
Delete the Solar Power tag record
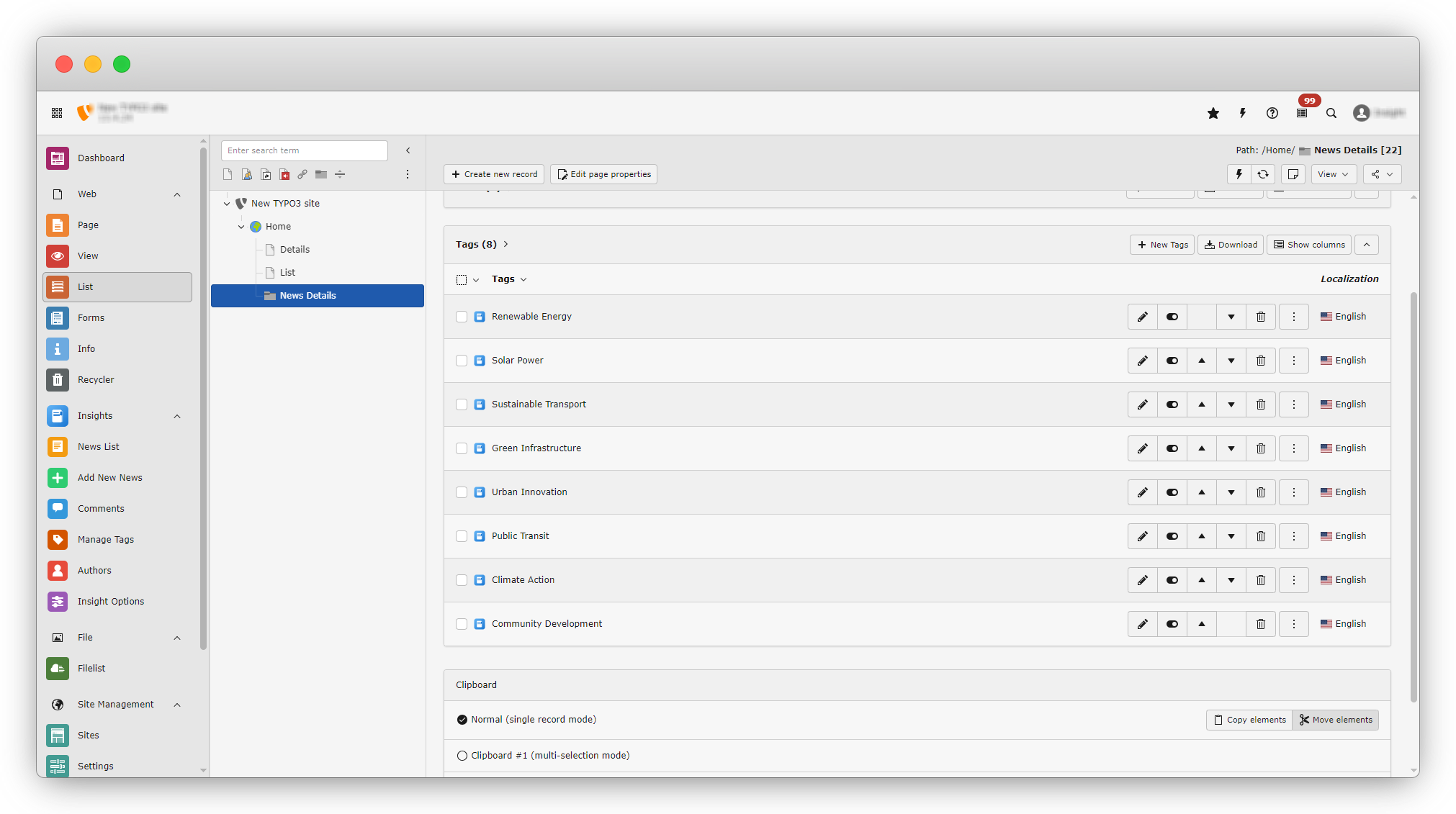pos(1261,361)
